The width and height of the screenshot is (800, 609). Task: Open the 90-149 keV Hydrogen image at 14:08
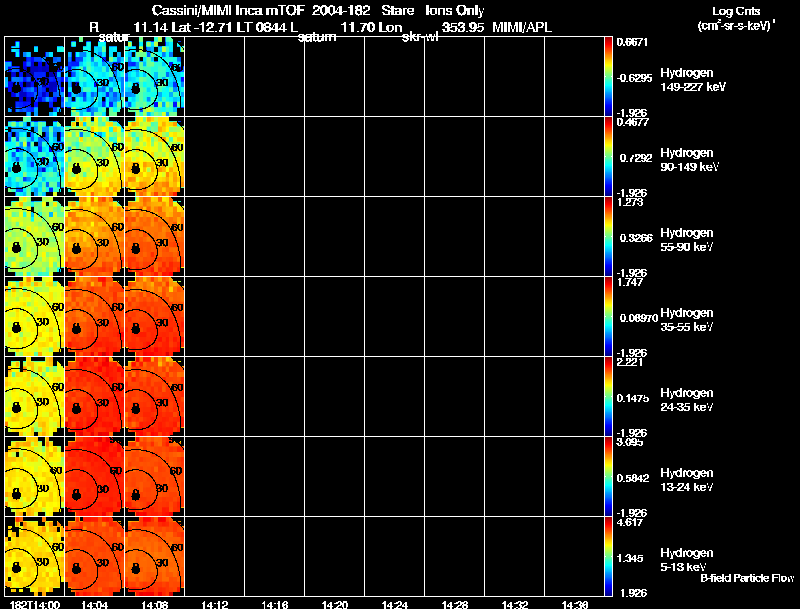(x=155, y=157)
